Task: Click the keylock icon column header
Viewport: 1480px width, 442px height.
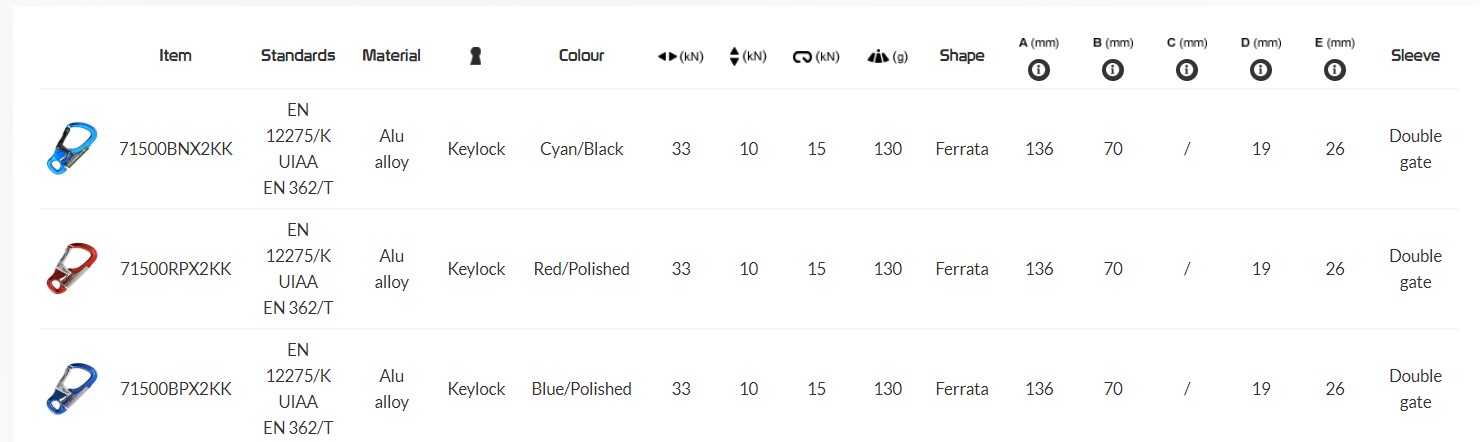Action: pos(476,56)
